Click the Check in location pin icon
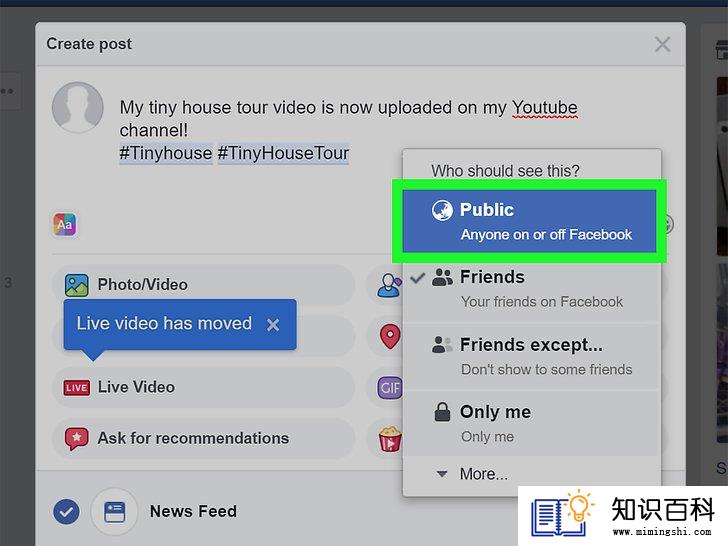The width and height of the screenshot is (728, 546). coord(390,336)
